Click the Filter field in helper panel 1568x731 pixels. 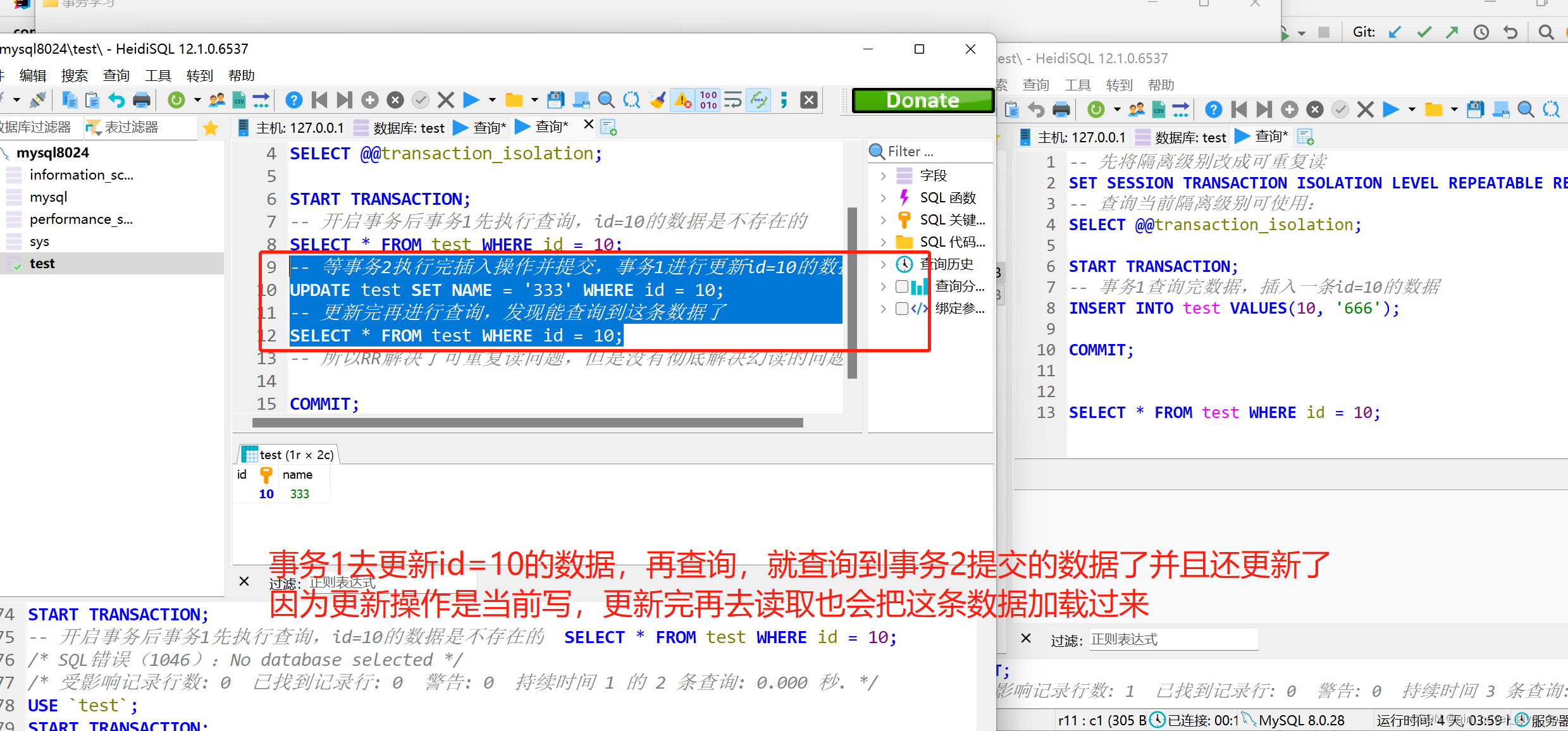coord(930,152)
